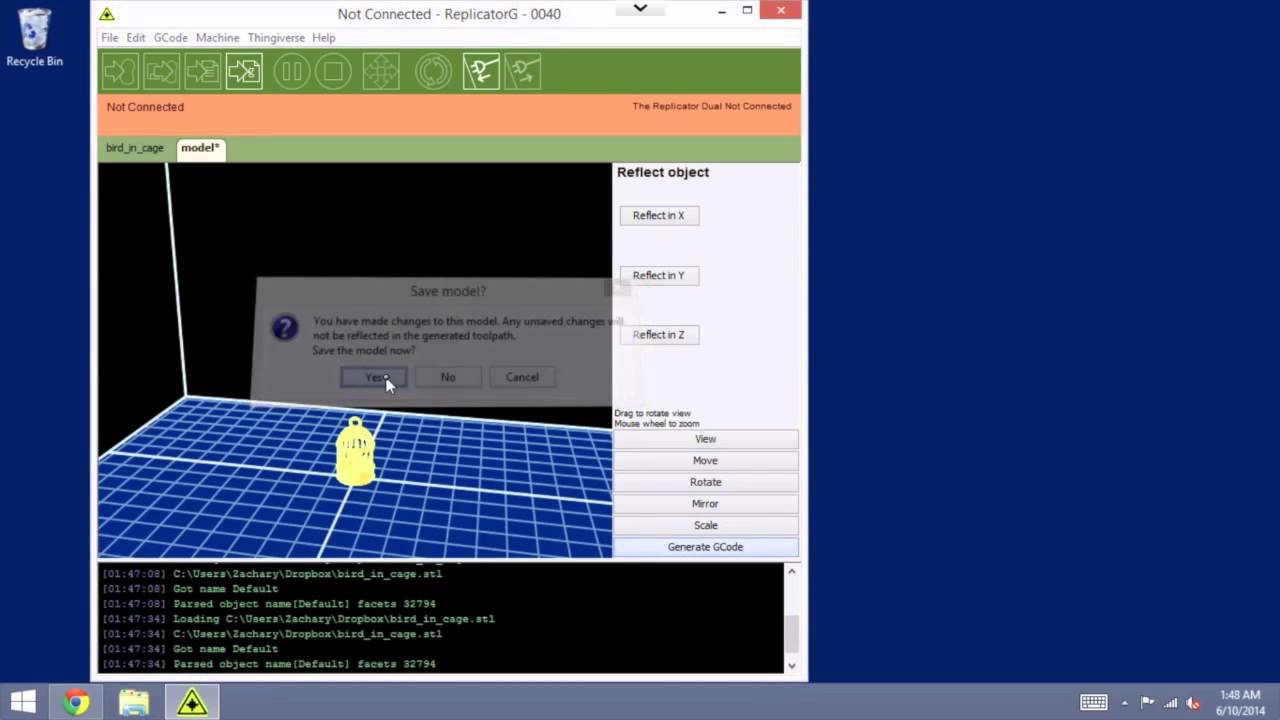Click the muted volume tray icon
Screen dimensions: 1280x720
(x=1192, y=702)
